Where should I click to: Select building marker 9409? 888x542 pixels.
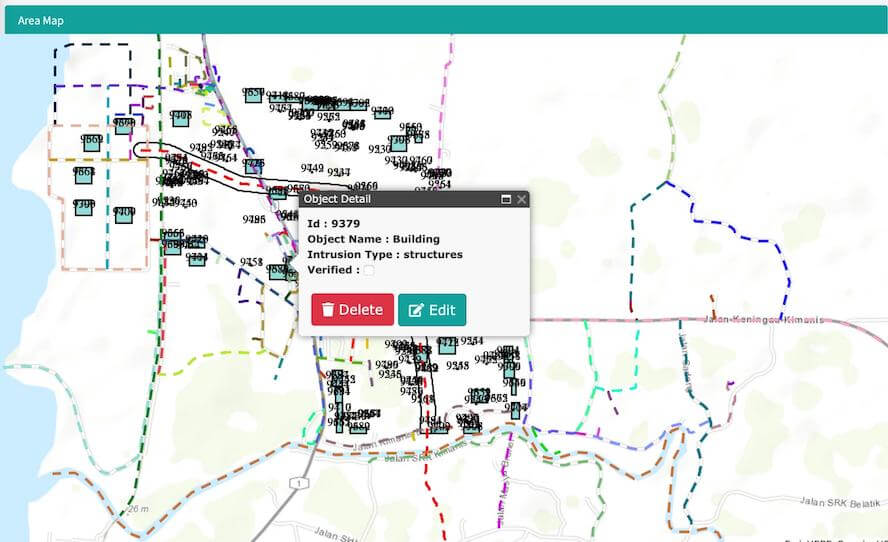click(124, 214)
